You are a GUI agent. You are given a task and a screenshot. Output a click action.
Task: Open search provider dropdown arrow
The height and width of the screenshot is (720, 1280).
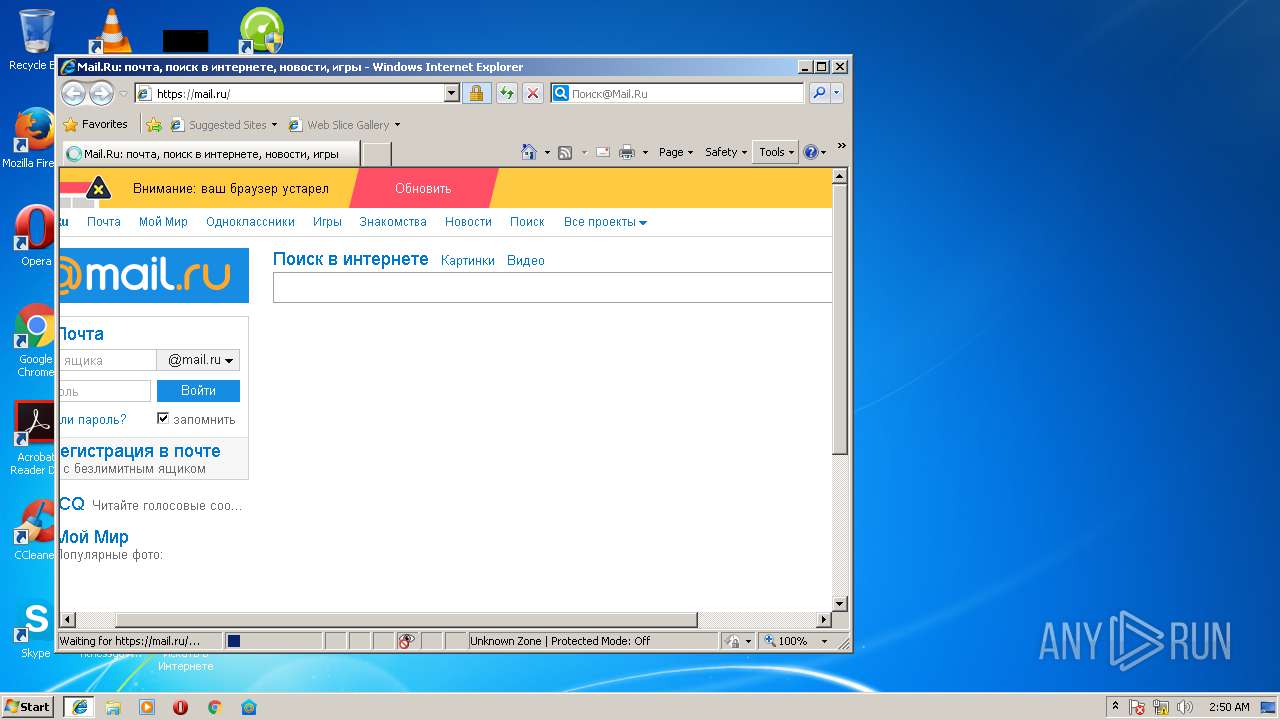point(837,93)
